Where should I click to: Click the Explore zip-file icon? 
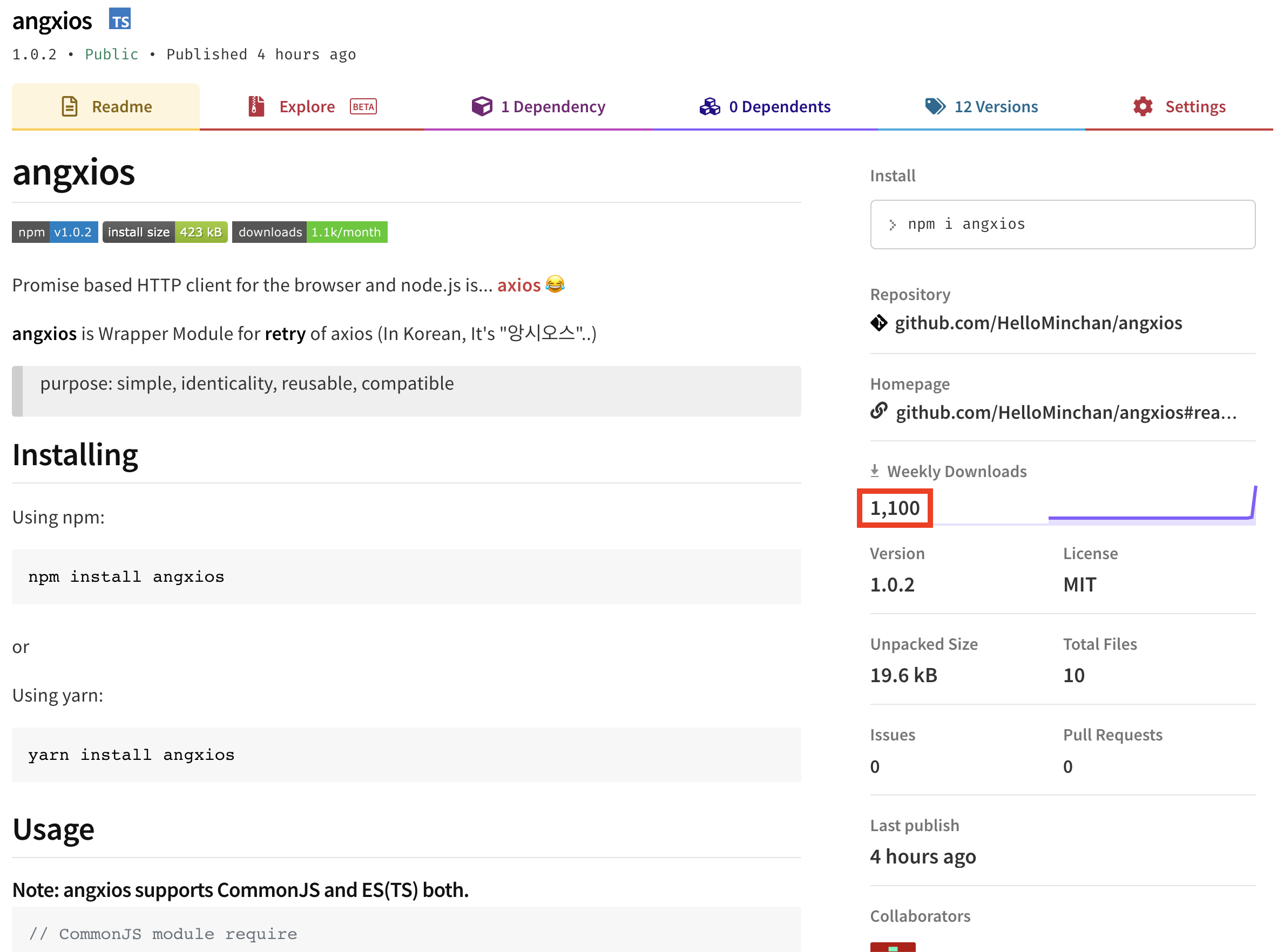click(x=256, y=107)
